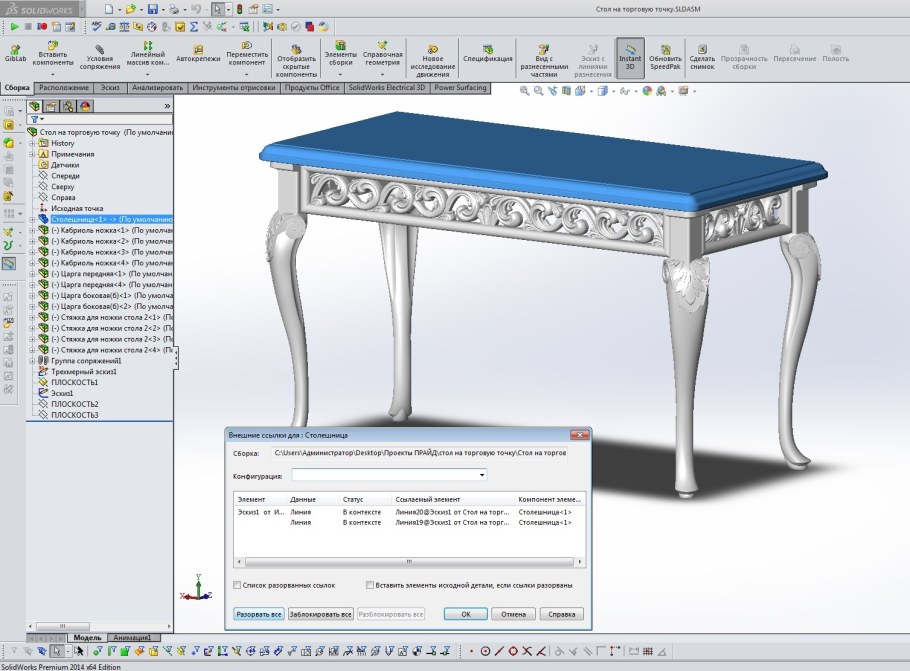Click the Обновить SpeedPak icon

tap(665, 48)
